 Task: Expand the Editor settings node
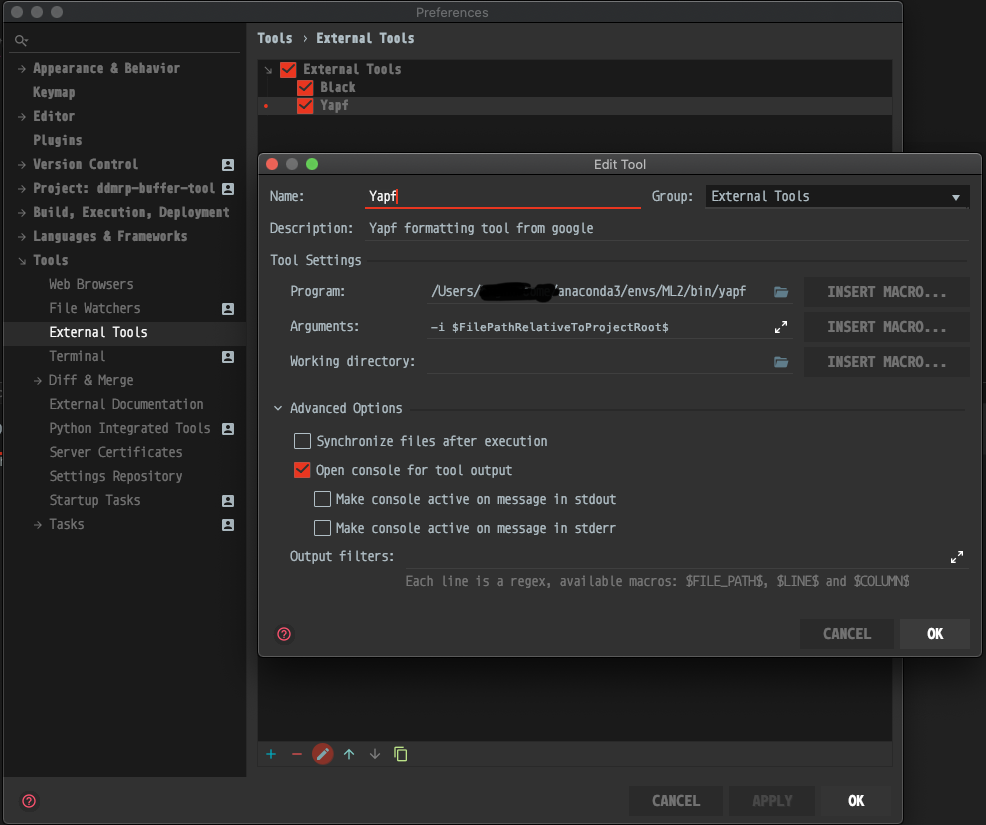click(x=21, y=116)
